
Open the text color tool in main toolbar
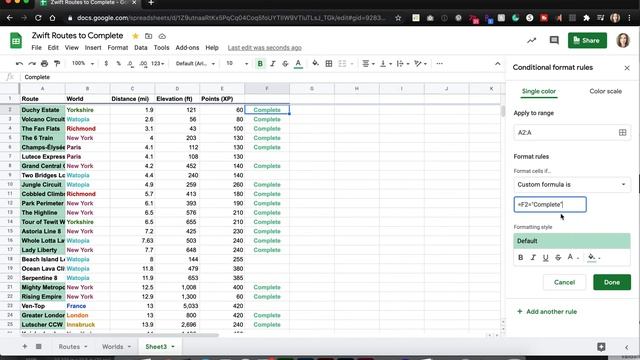298,64
